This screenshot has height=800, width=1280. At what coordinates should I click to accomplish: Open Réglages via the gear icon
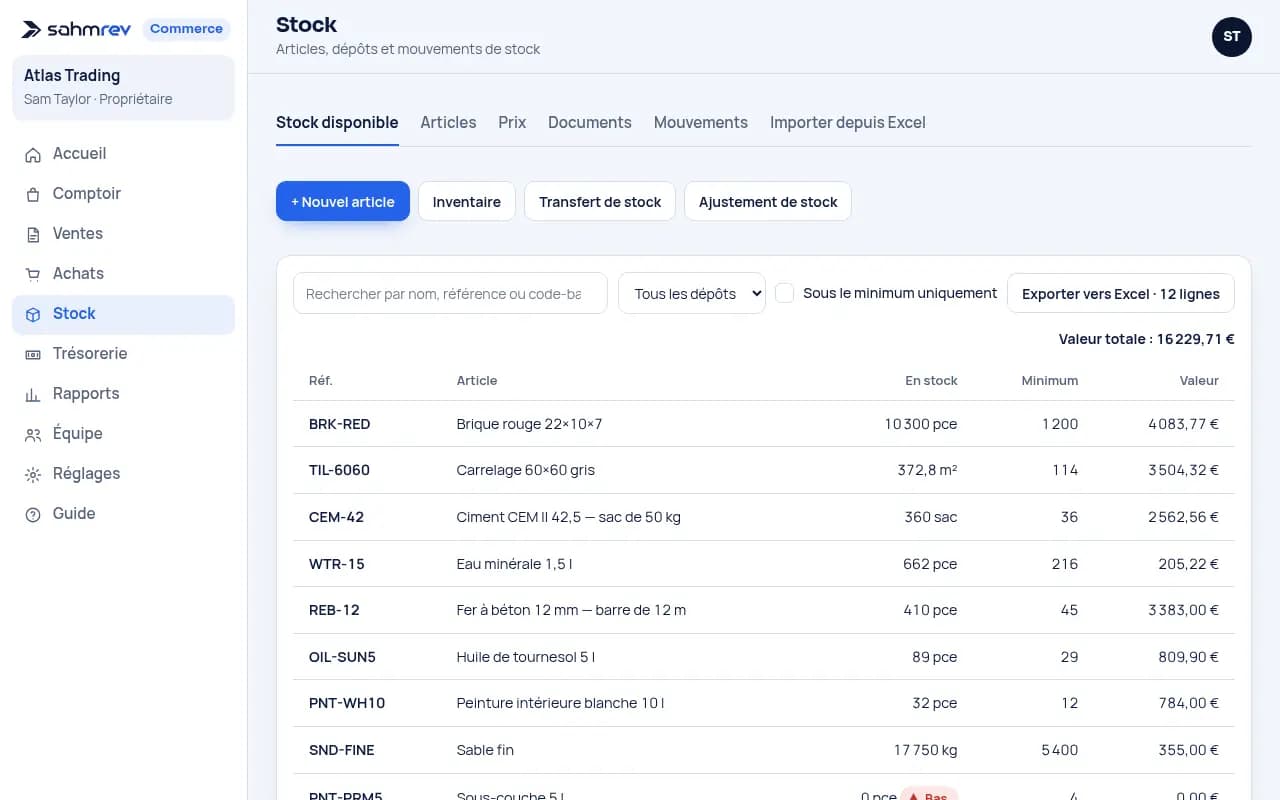[33, 474]
